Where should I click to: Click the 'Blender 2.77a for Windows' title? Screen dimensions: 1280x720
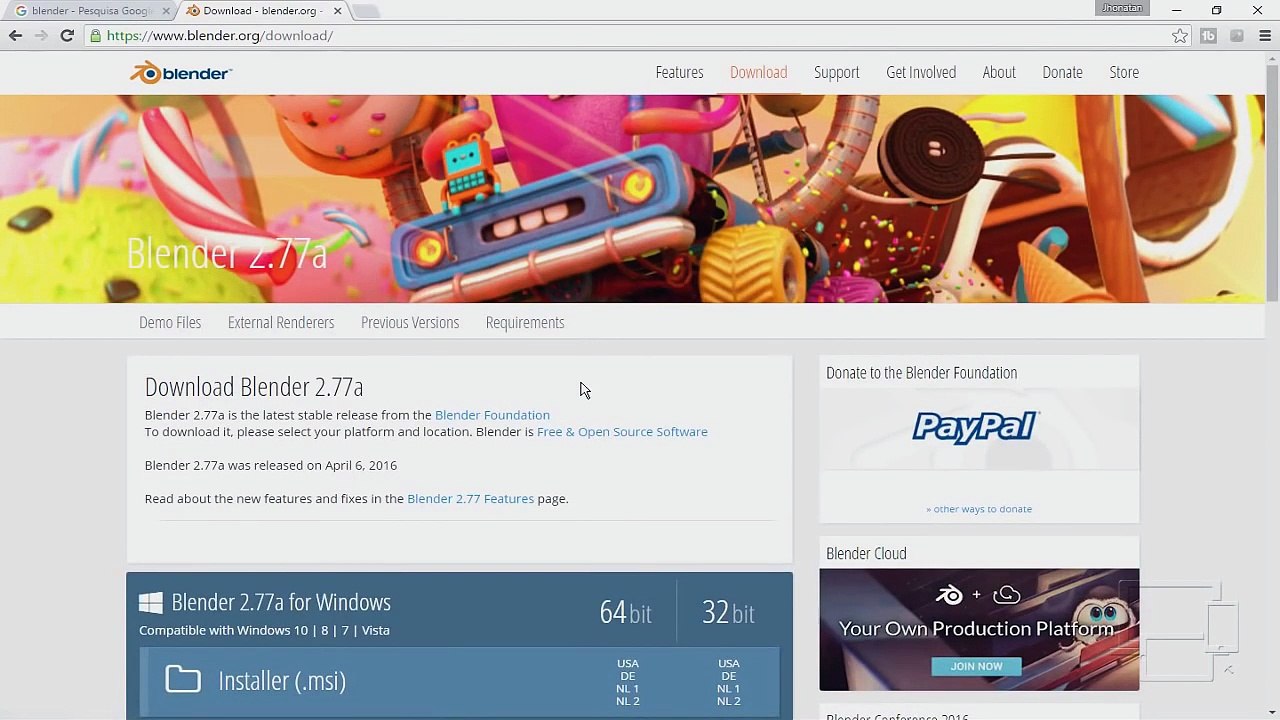(281, 602)
